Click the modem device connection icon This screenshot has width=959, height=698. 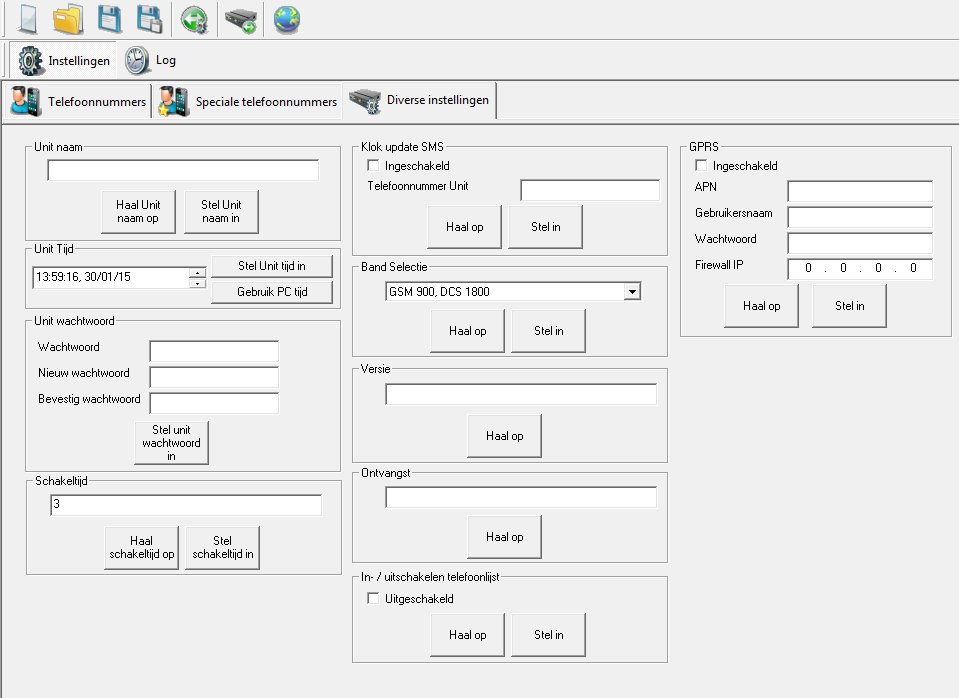coord(240,19)
